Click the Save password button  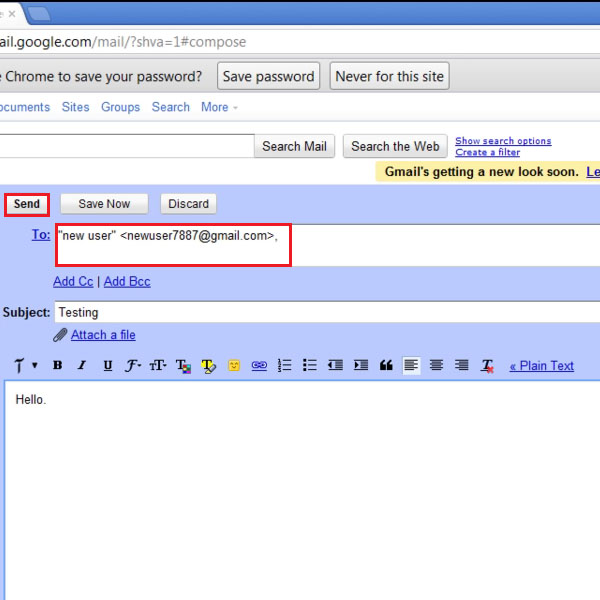(x=269, y=76)
